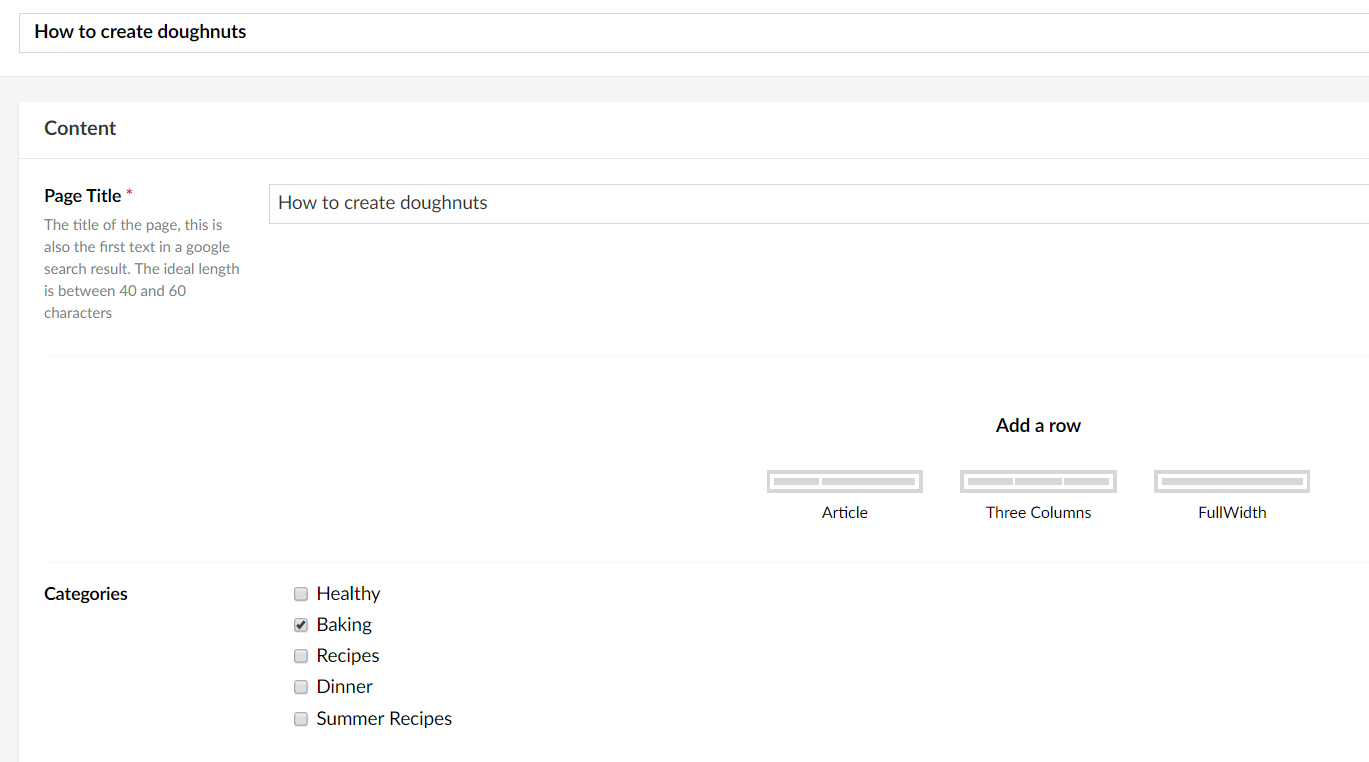Click the Baking category label text
Screen dimensions: 1369x762
344,624
